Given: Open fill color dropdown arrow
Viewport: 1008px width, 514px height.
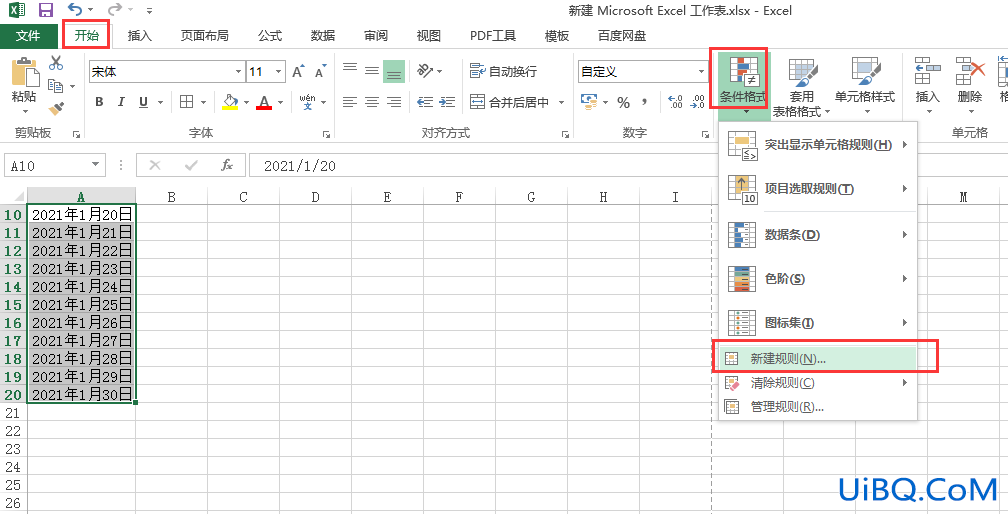Looking at the screenshot, I should (x=246, y=102).
